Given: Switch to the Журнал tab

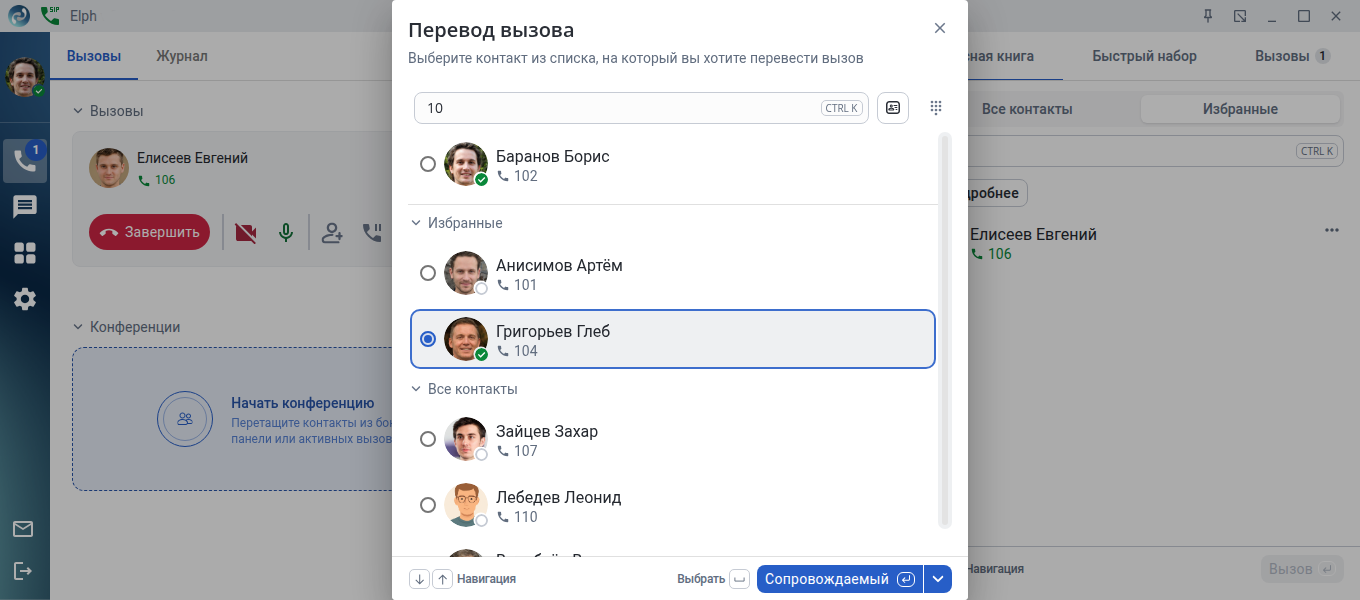Looking at the screenshot, I should pos(182,56).
